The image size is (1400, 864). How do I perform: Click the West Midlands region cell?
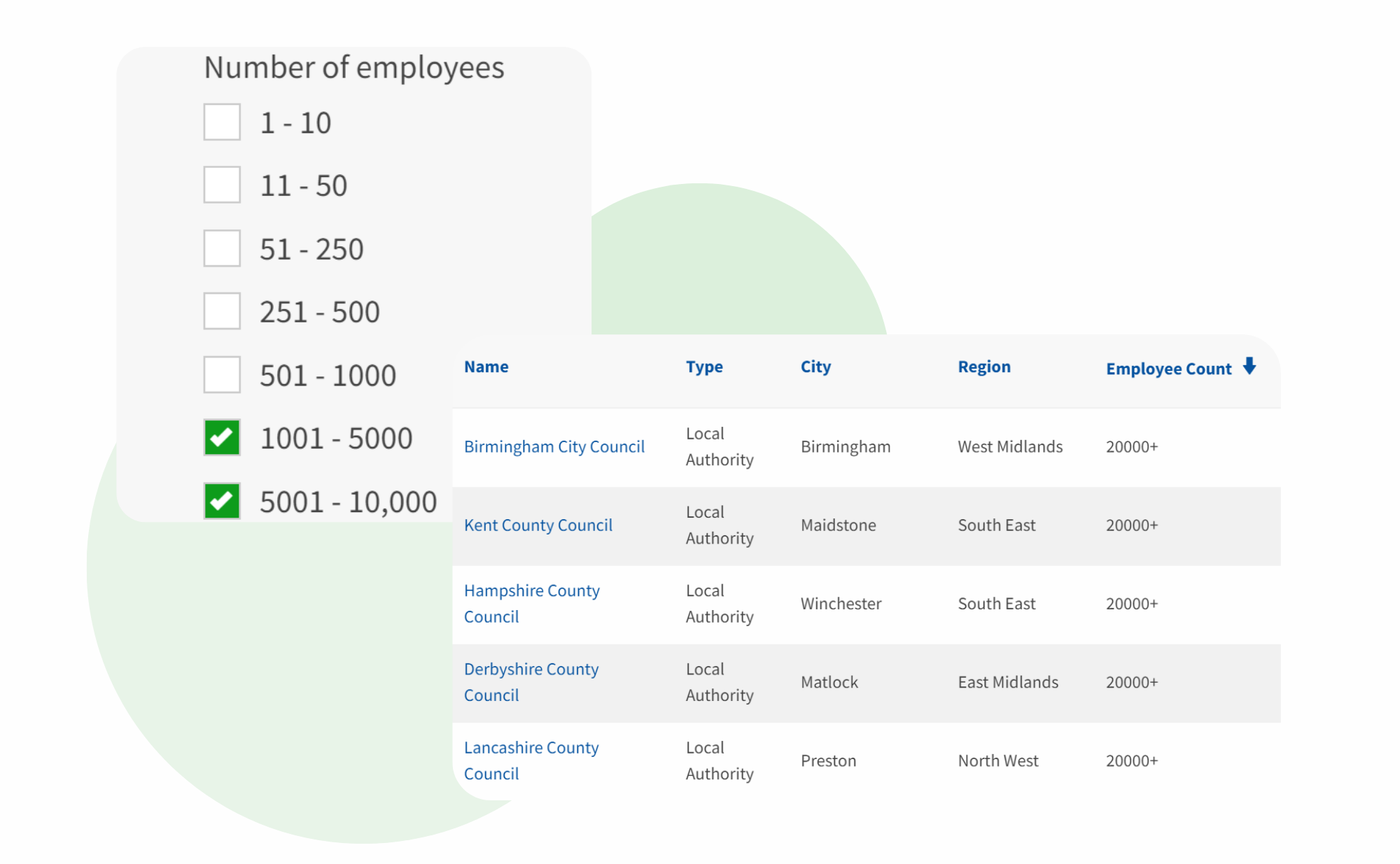pos(1010,446)
